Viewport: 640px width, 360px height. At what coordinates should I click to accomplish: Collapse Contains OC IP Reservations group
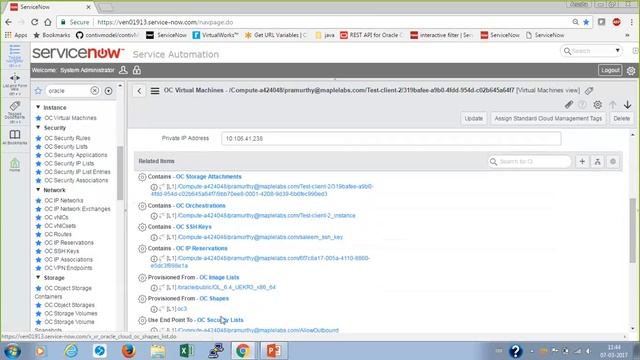pyautogui.click(x=142, y=249)
